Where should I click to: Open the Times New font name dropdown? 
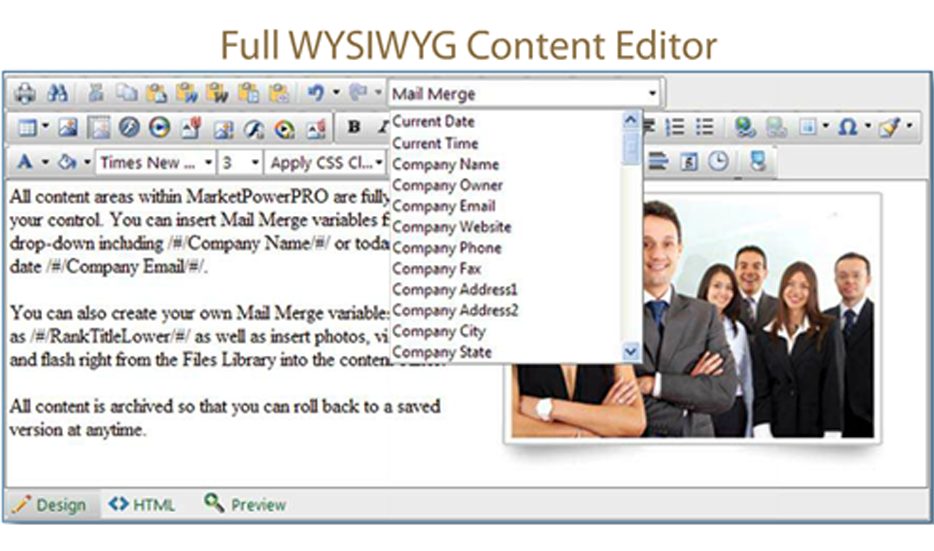point(155,162)
